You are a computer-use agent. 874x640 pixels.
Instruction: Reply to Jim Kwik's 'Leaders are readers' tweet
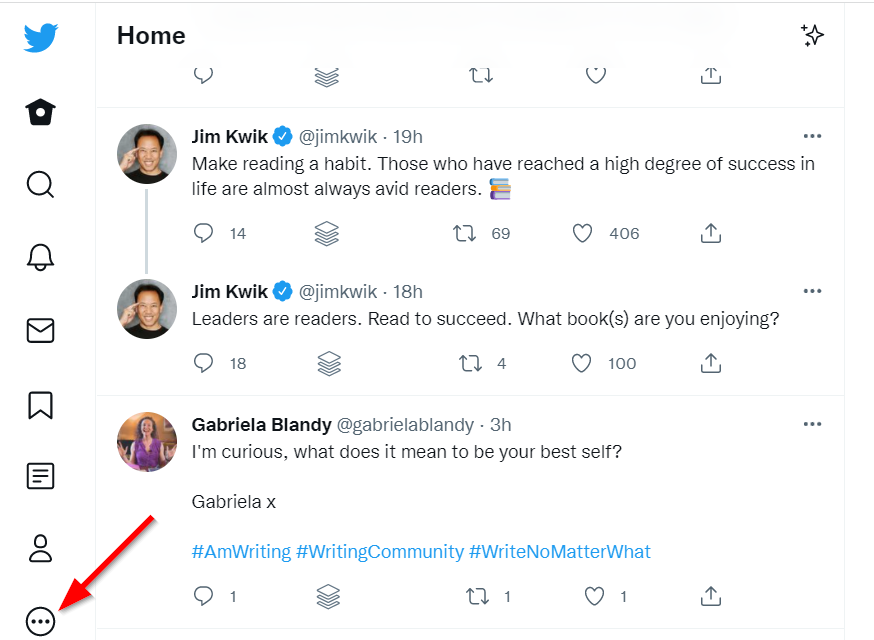coord(203,363)
